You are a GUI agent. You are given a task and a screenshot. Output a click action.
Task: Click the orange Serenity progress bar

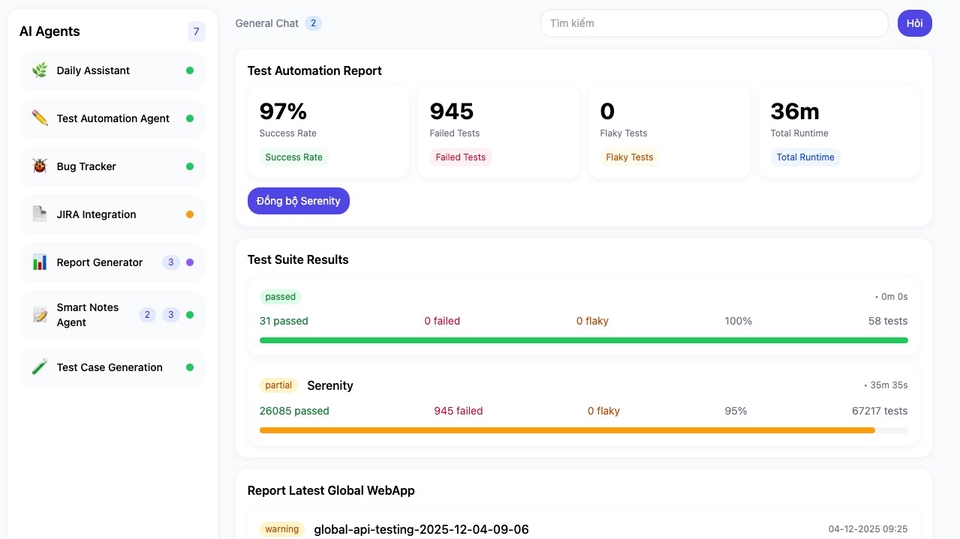[567, 430]
